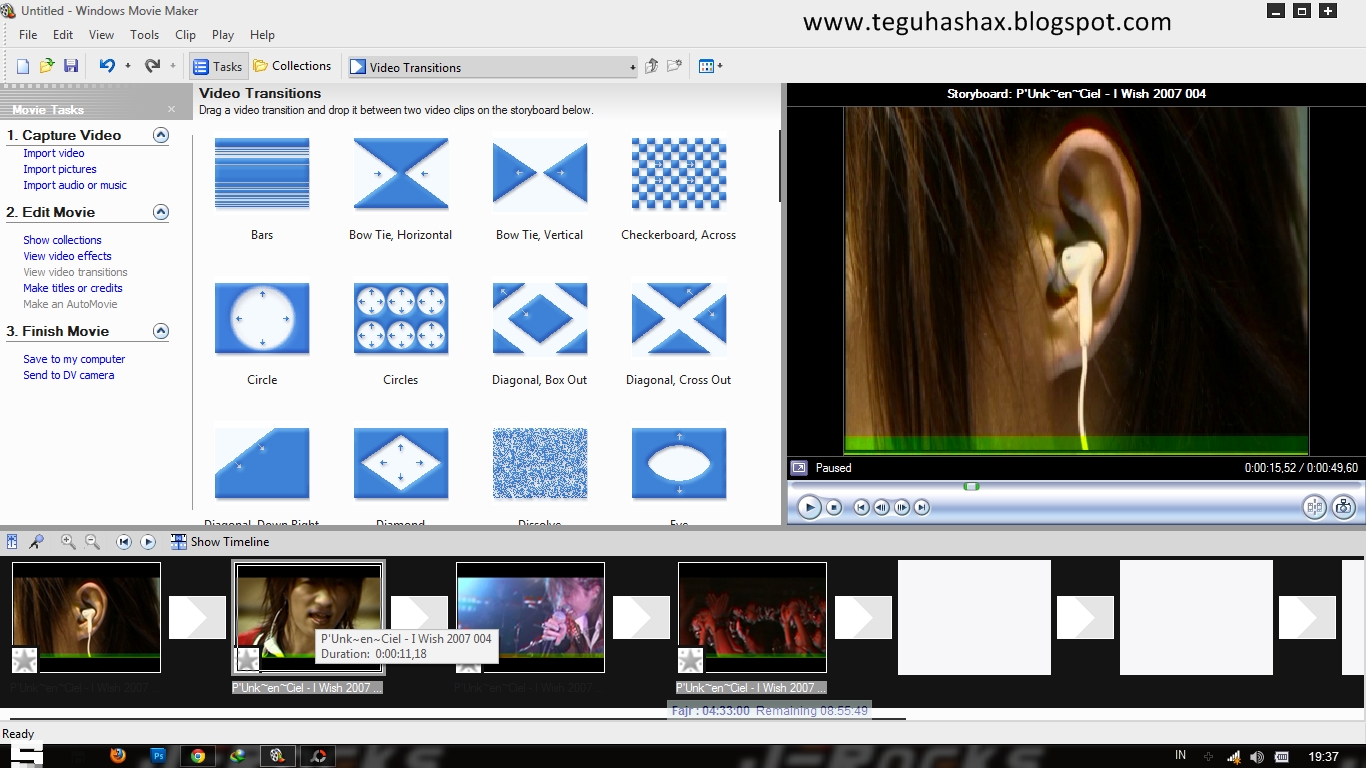Open the Tools menu
The width and height of the screenshot is (1366, 768).
pos(145,35)
